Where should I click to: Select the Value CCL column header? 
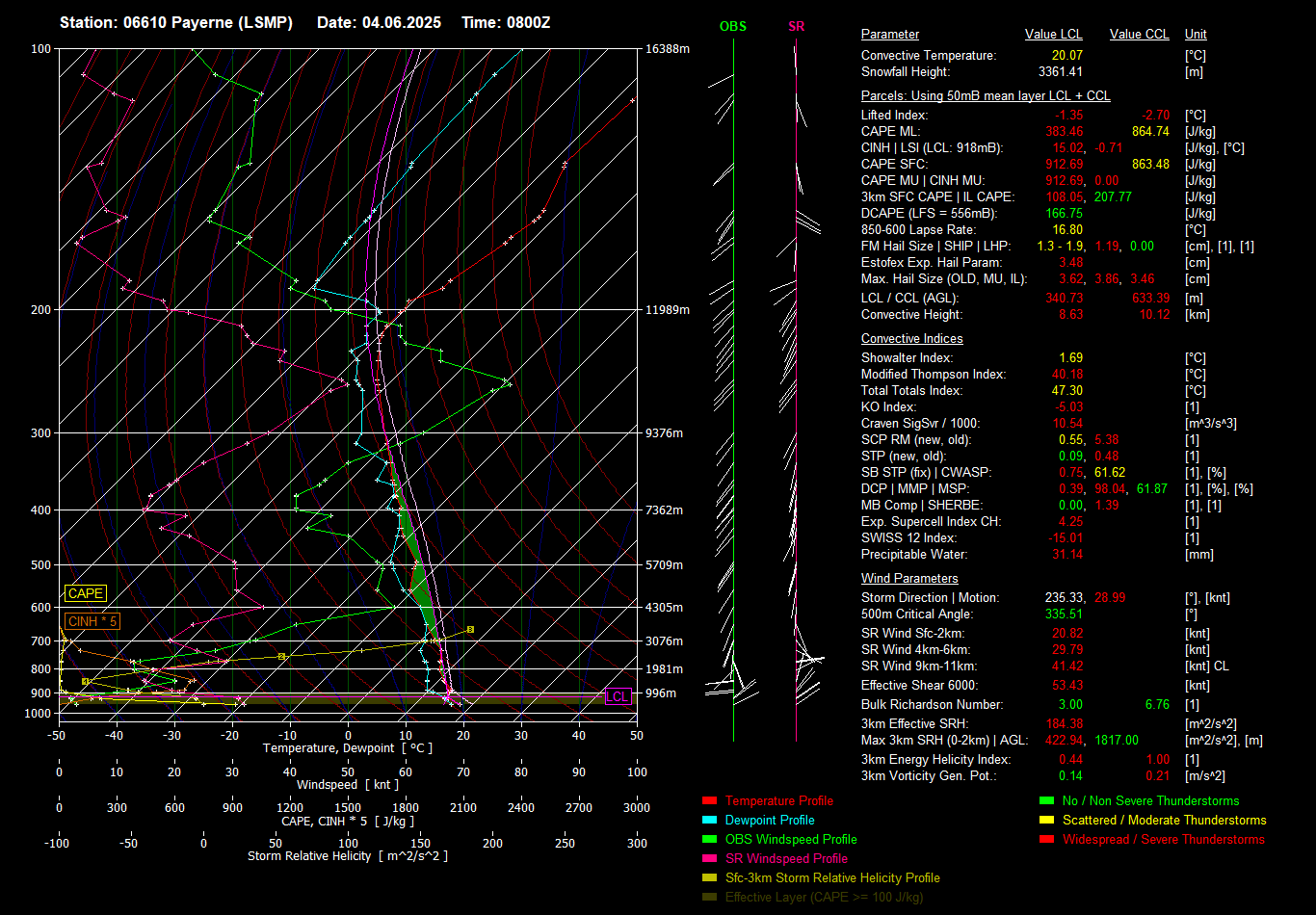(1139, 35)
